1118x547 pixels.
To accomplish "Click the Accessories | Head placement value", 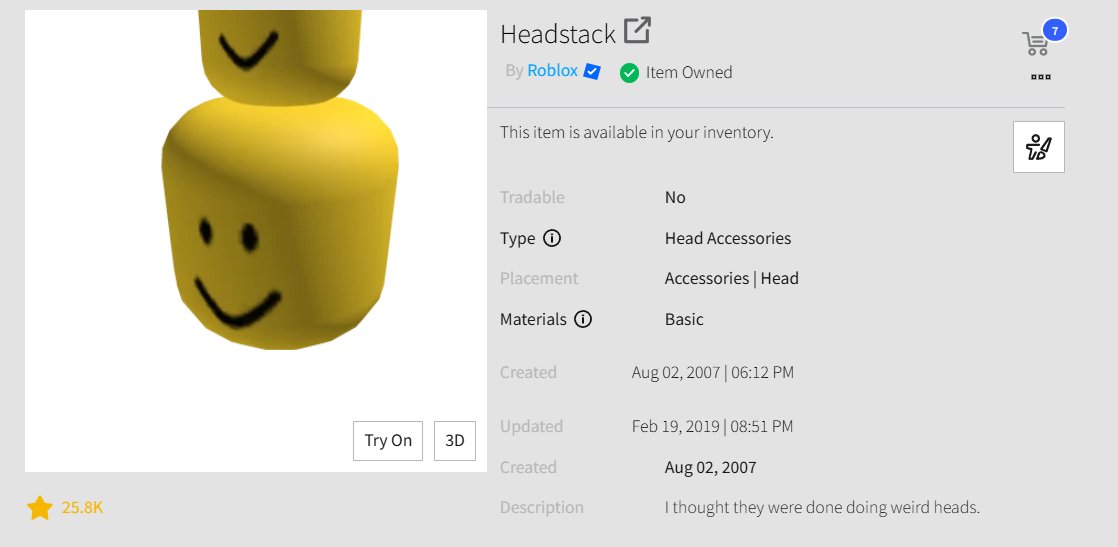I will 732,279.
